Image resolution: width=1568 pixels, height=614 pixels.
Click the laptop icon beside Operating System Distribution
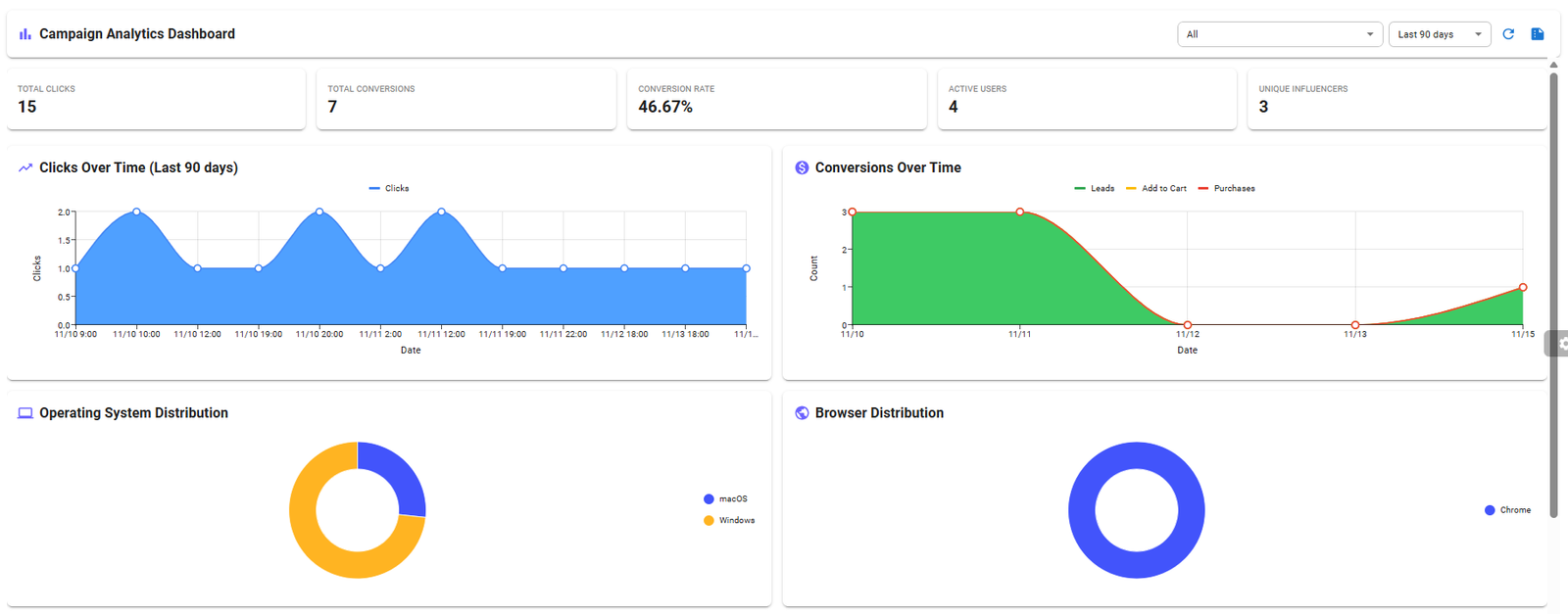[25, 413]
